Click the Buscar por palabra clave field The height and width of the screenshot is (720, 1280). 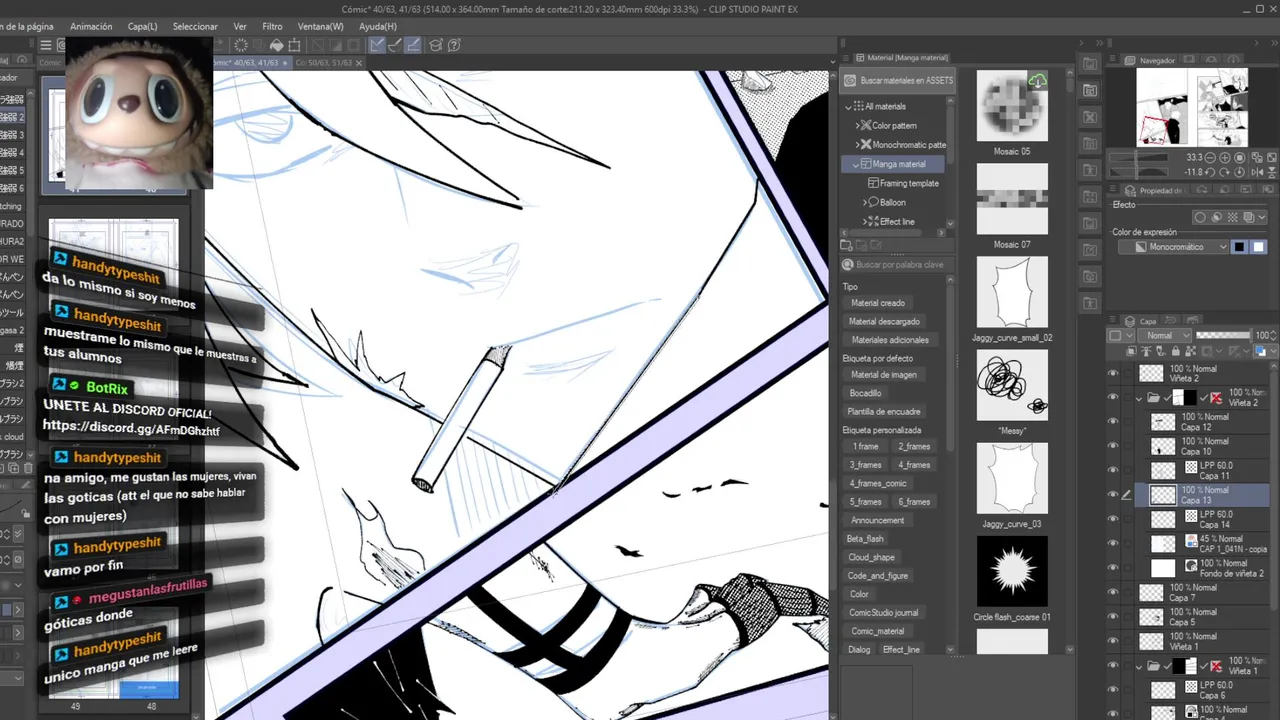[x=898, y=265]
